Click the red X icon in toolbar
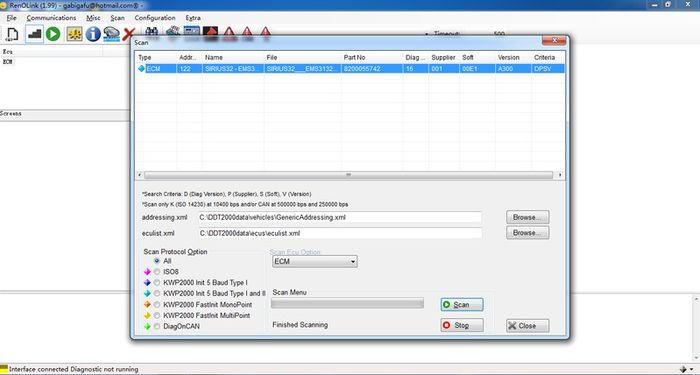 click(x=129, y=34)
